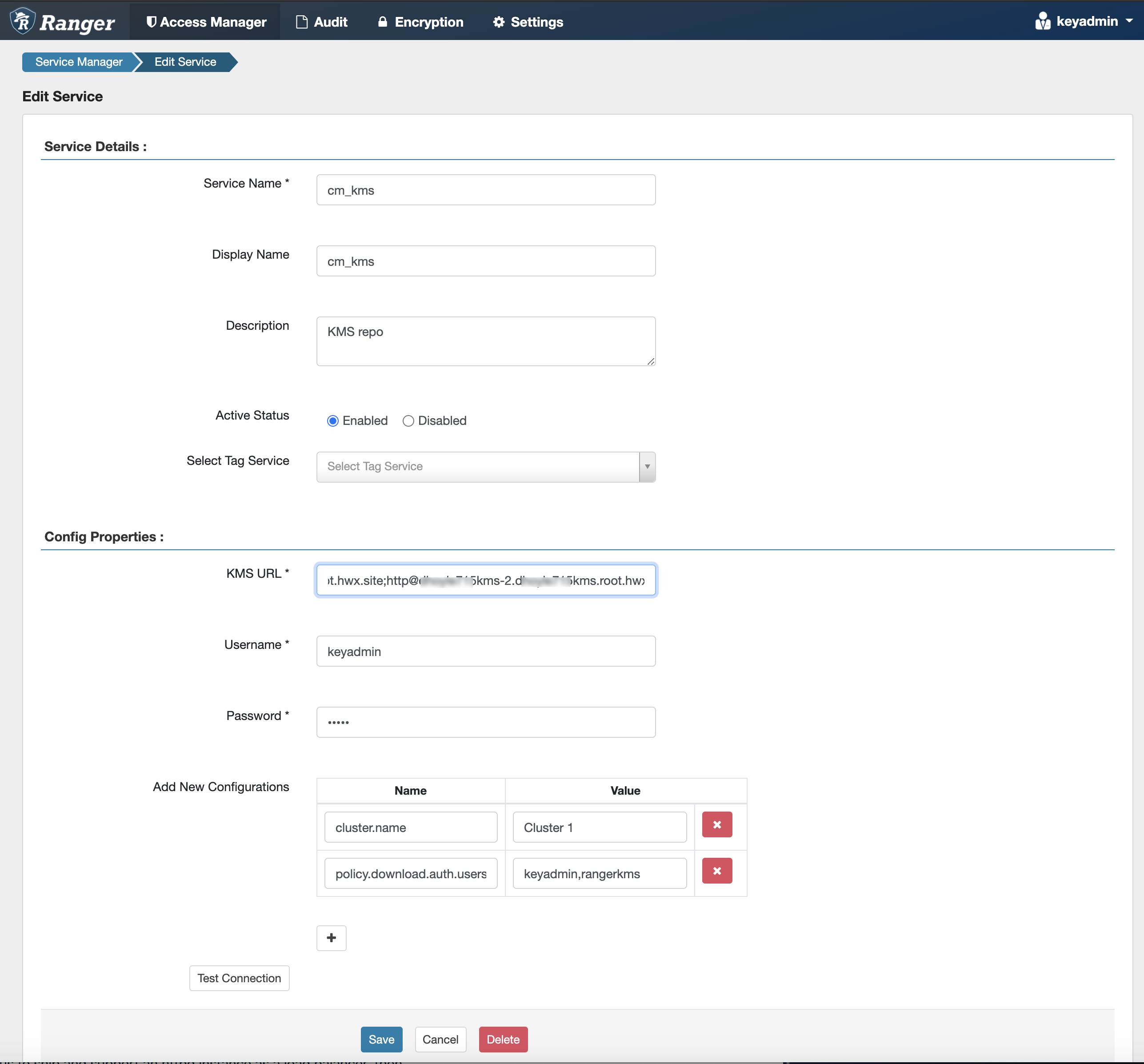
Task: Cancel editing the service
Action: (x=440, y=1039)
